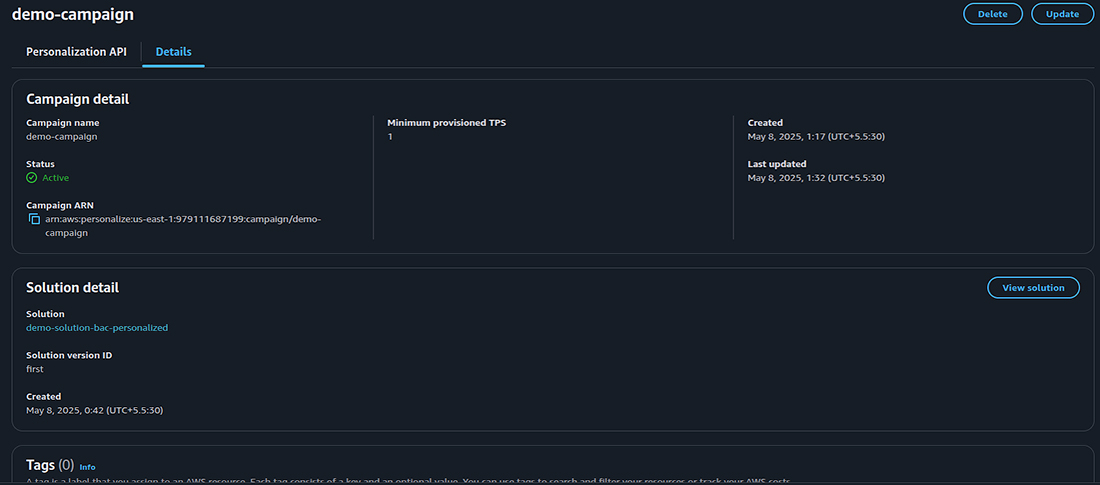Click the green Active status check icon
The image size is (1100, 485).
coord(32,178)
